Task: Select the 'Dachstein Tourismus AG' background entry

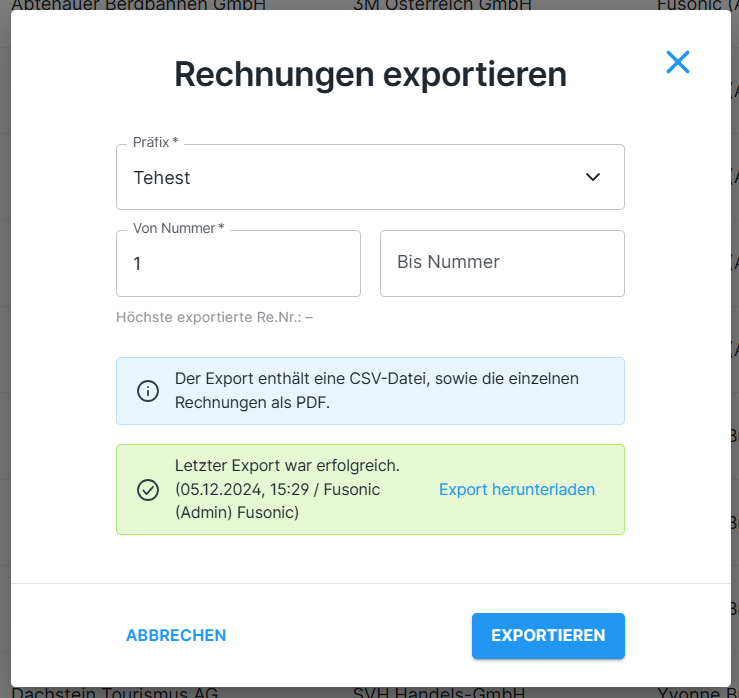Action: coord(114,692)
